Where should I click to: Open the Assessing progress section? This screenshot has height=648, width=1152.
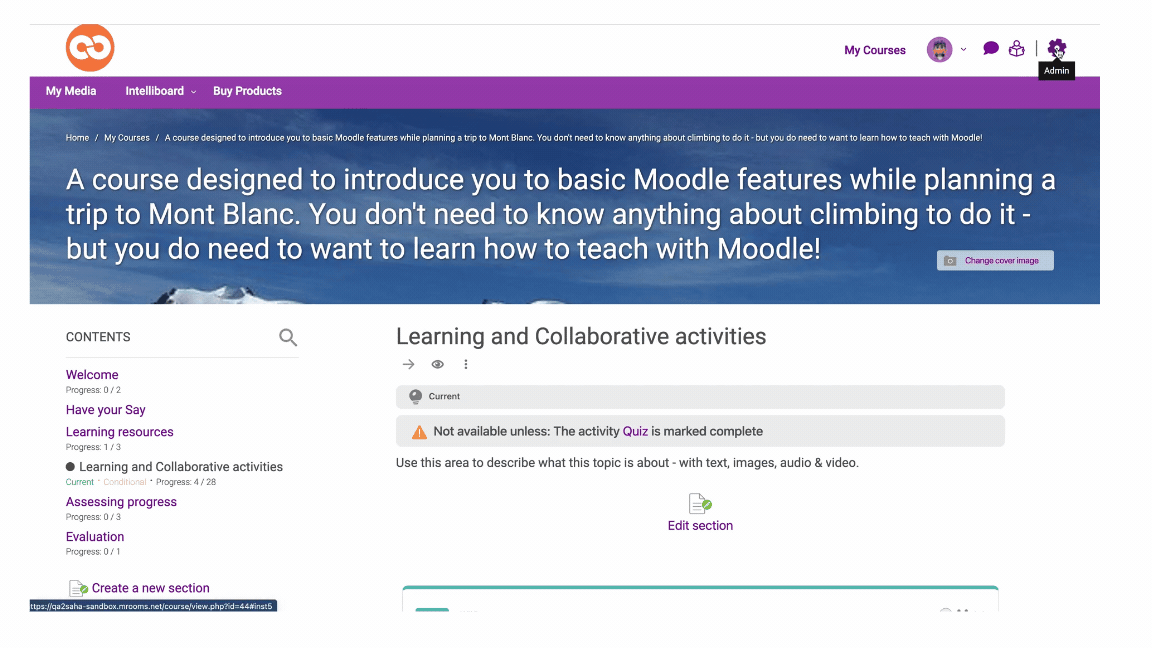(121, 502)
